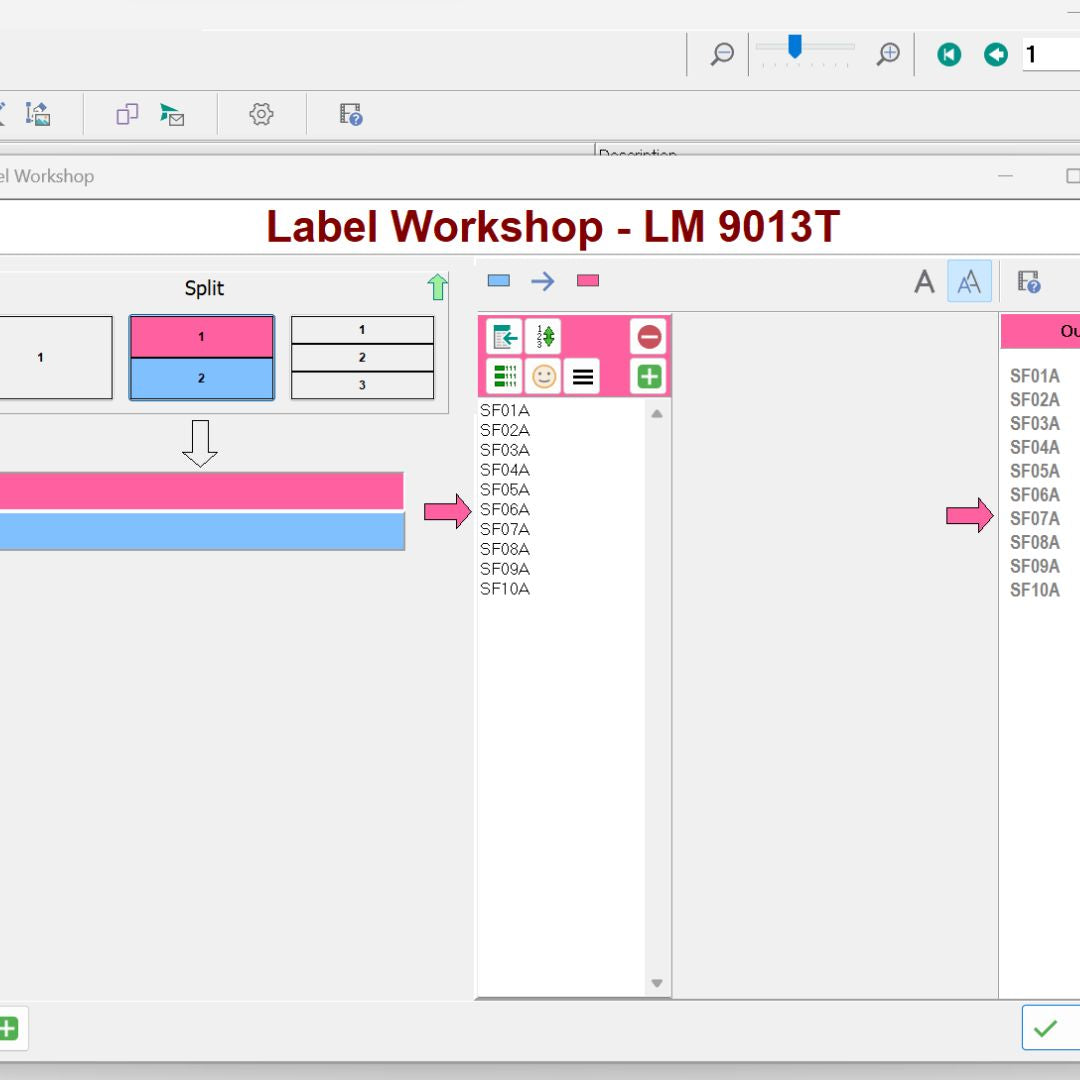Click the zoom slider handle

tap(795, 46)
